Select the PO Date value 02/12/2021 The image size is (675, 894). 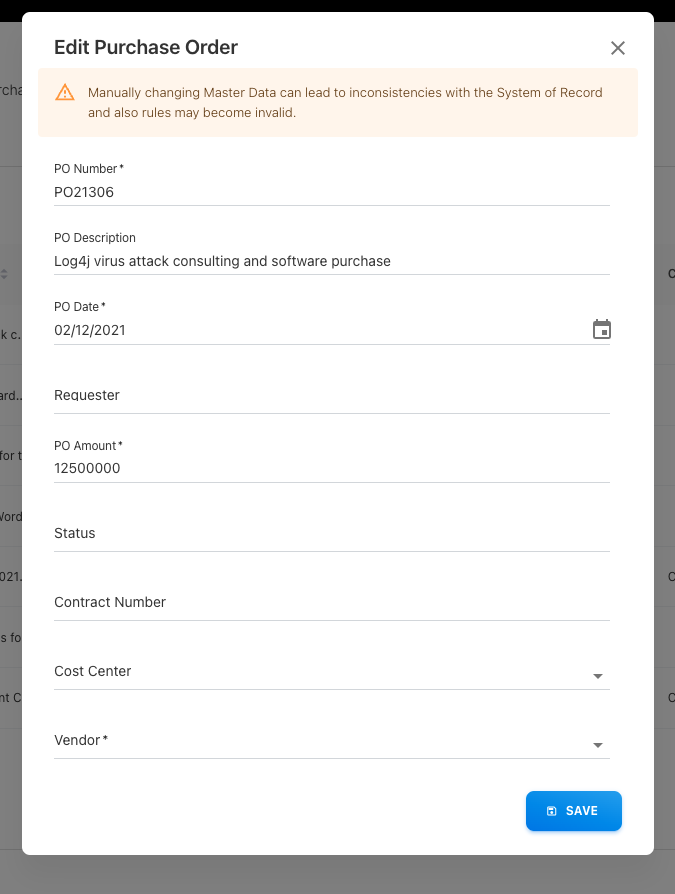click(x=90, y=330)
